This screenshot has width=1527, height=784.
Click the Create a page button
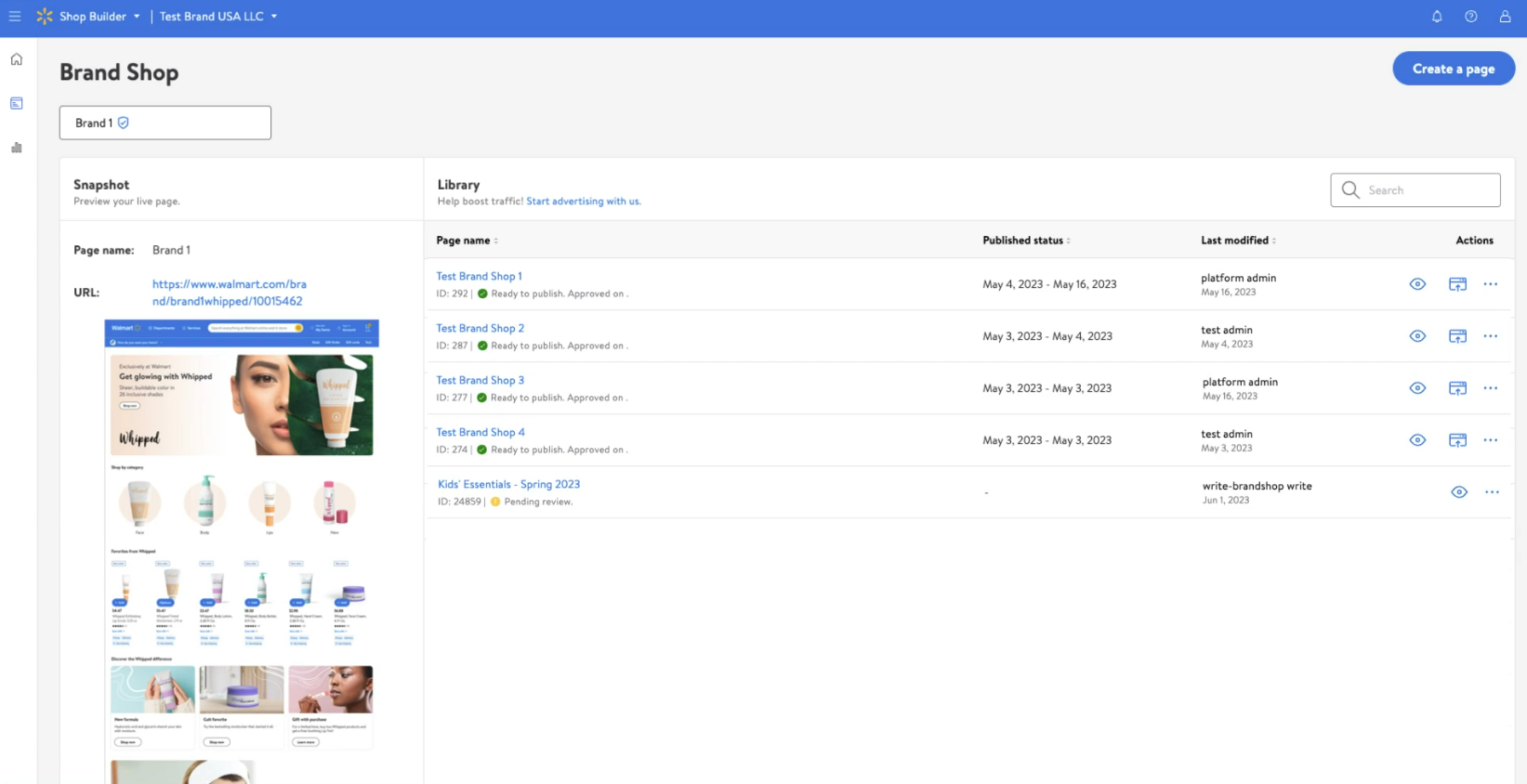[x=1453, y=69]
